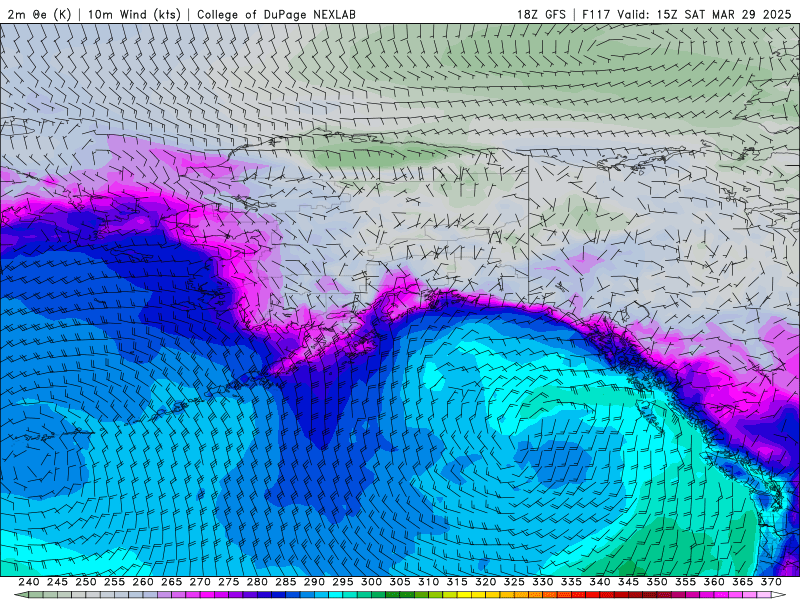Click the 'Valid: 15Z SAT MAR 29 2025' text
The width and height of the screenshot is (800, 600).
click(704, 14)
